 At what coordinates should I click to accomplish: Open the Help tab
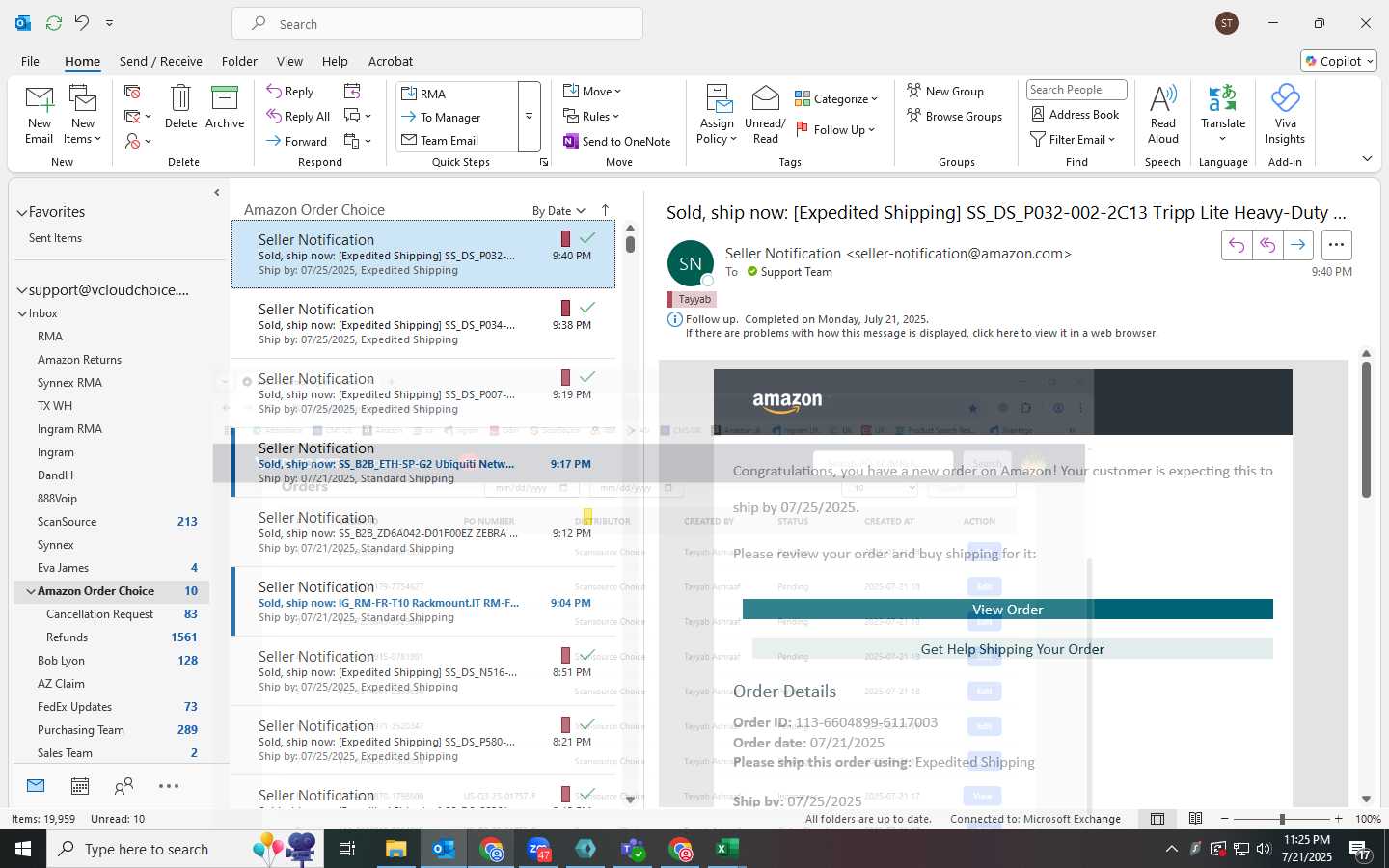point(335,61)
